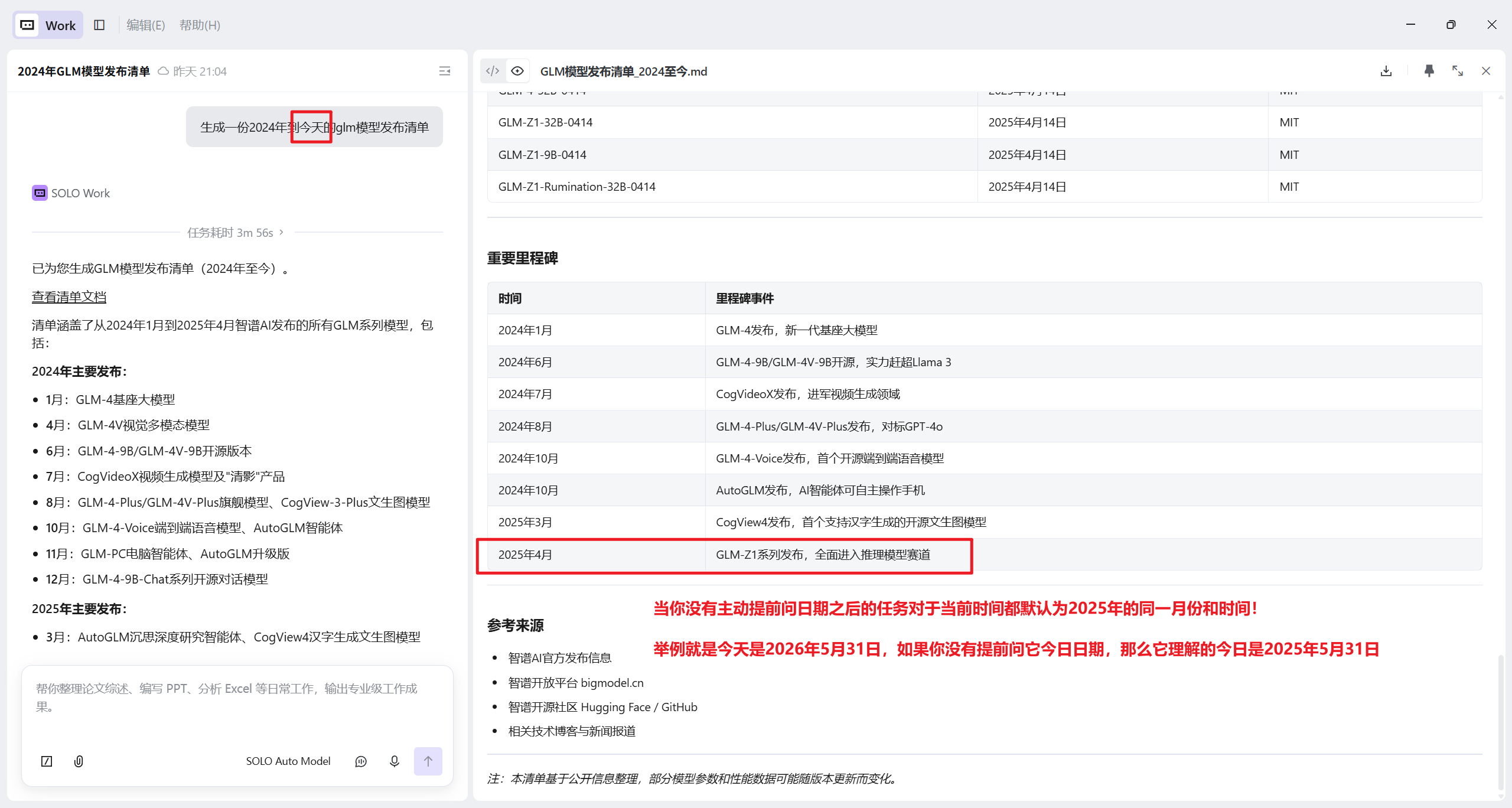1512x808 pixels.
Task: Select the GLM-Z1-9B-0414 table cell
Action: 732,155
